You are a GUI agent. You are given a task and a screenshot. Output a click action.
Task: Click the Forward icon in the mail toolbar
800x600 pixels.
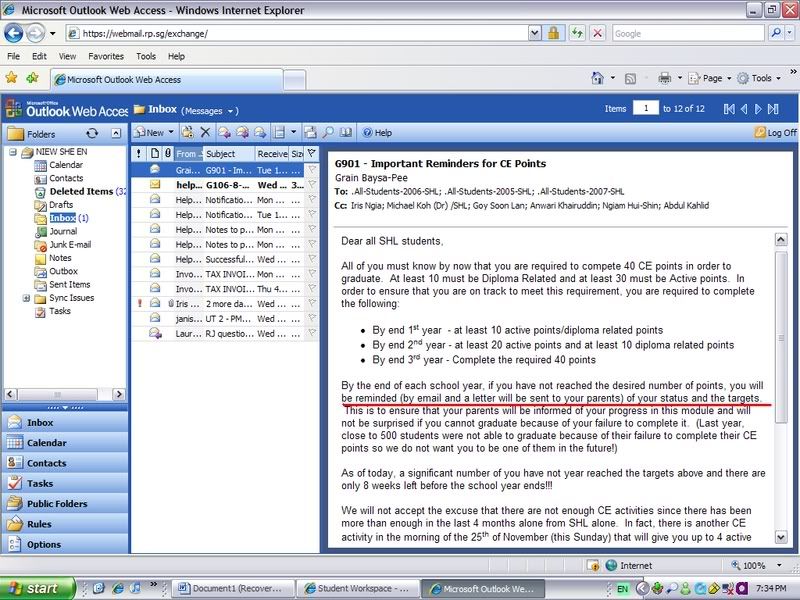260,132
